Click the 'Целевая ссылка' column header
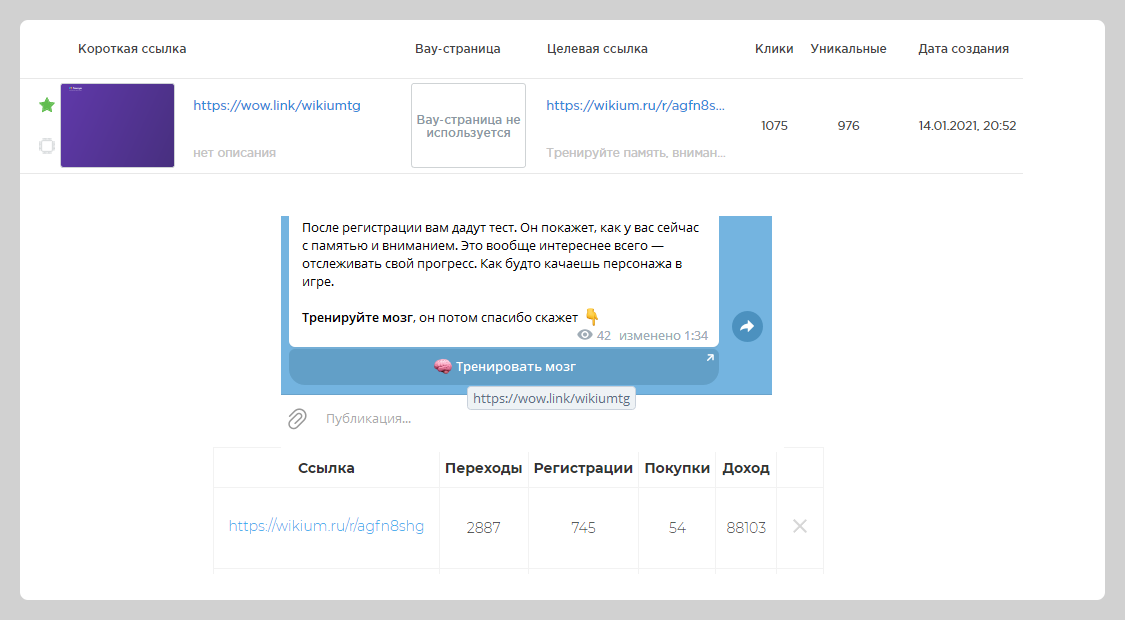 [x=597, y=49]
